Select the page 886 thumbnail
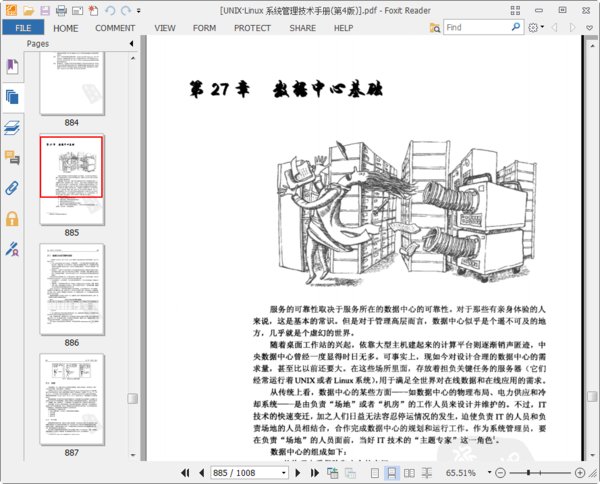This screenshot has width=600, height=484. (x=71, y=288)
